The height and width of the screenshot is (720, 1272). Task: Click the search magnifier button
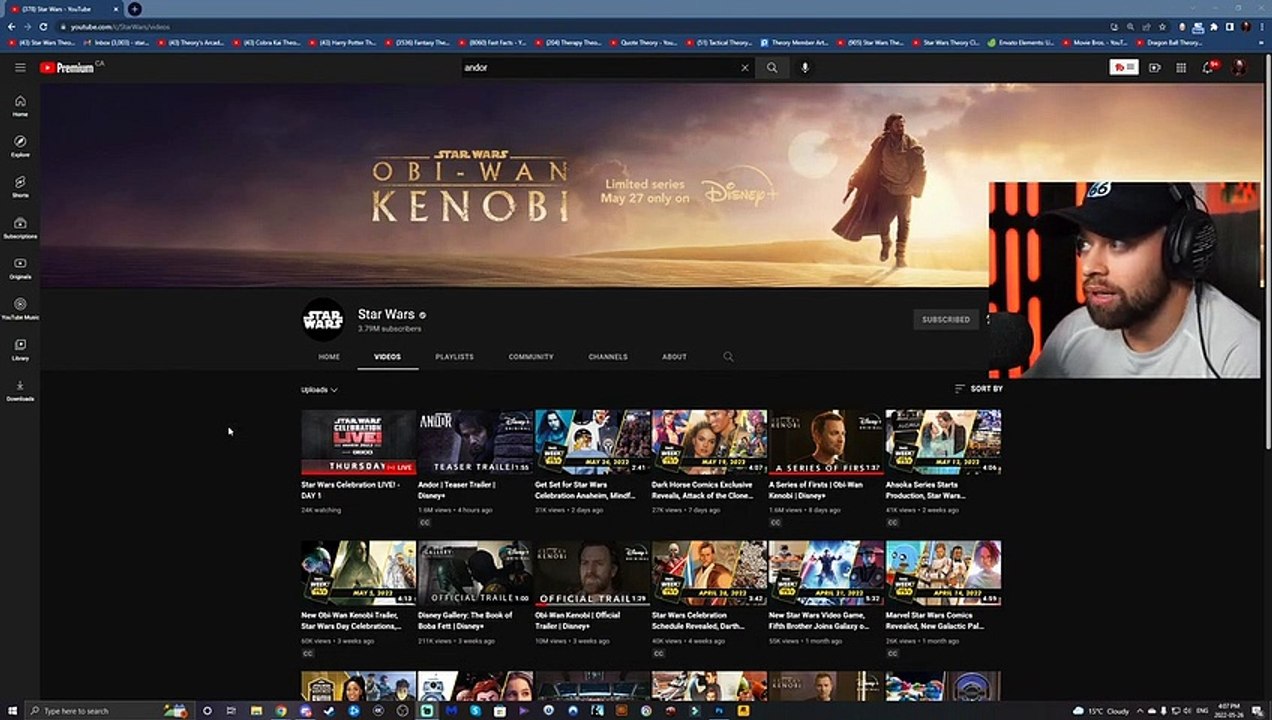pyautogui.click(x=772, y=67)
